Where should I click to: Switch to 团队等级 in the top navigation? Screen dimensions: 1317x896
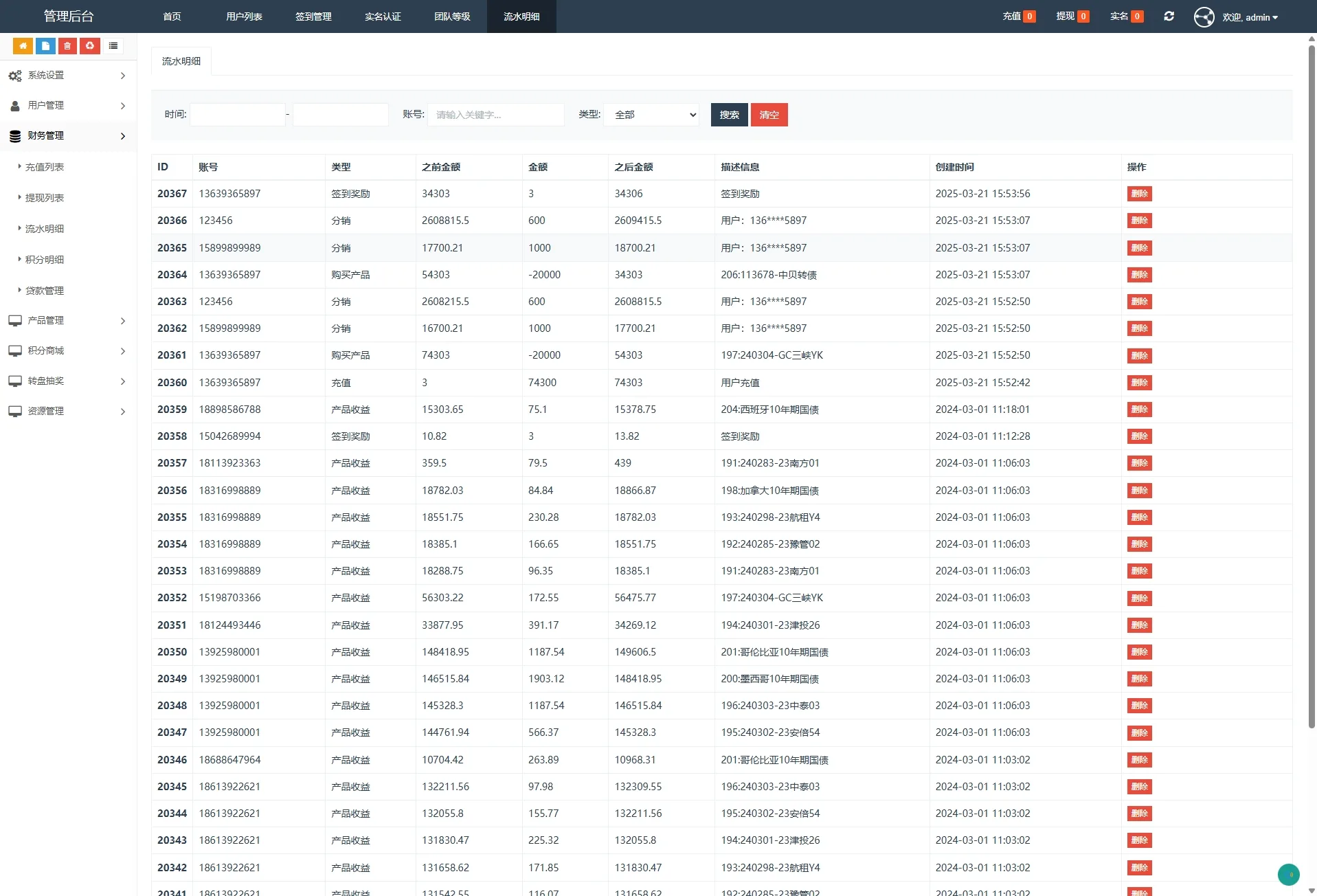(x=452, y=16)
